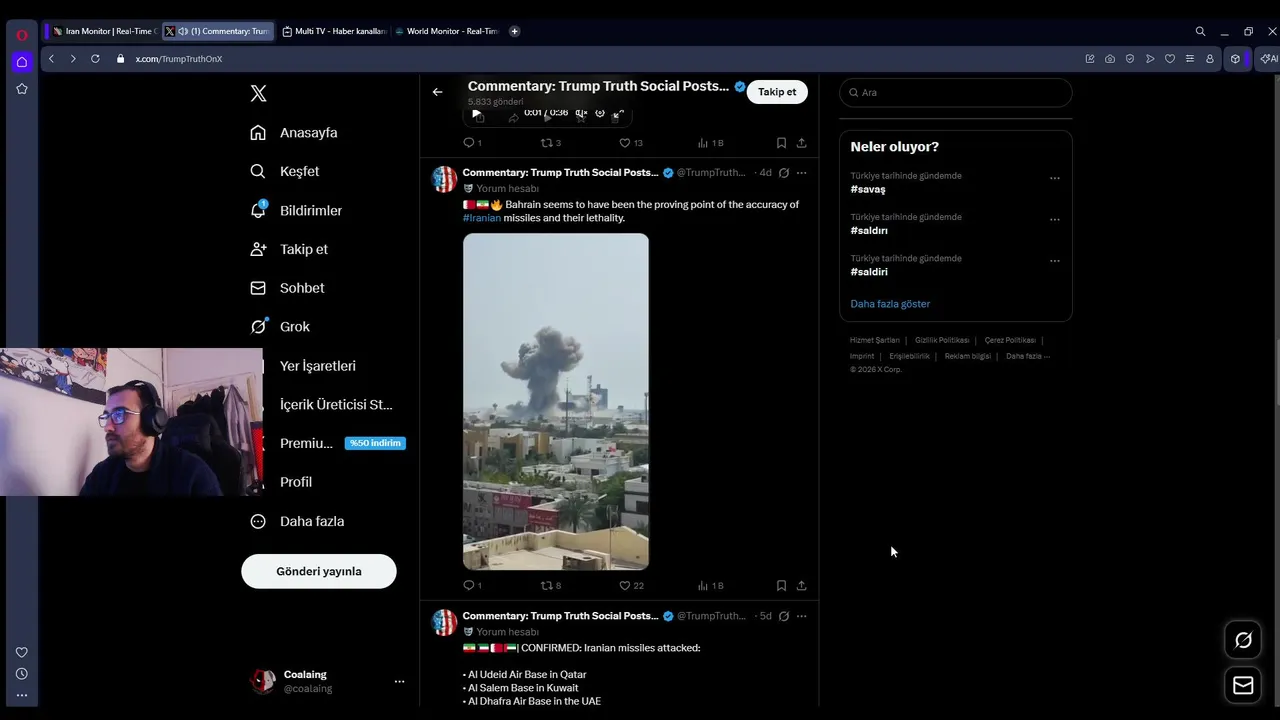
Task: Open options for the #saldırı trend
Action: click(1054, 219)
